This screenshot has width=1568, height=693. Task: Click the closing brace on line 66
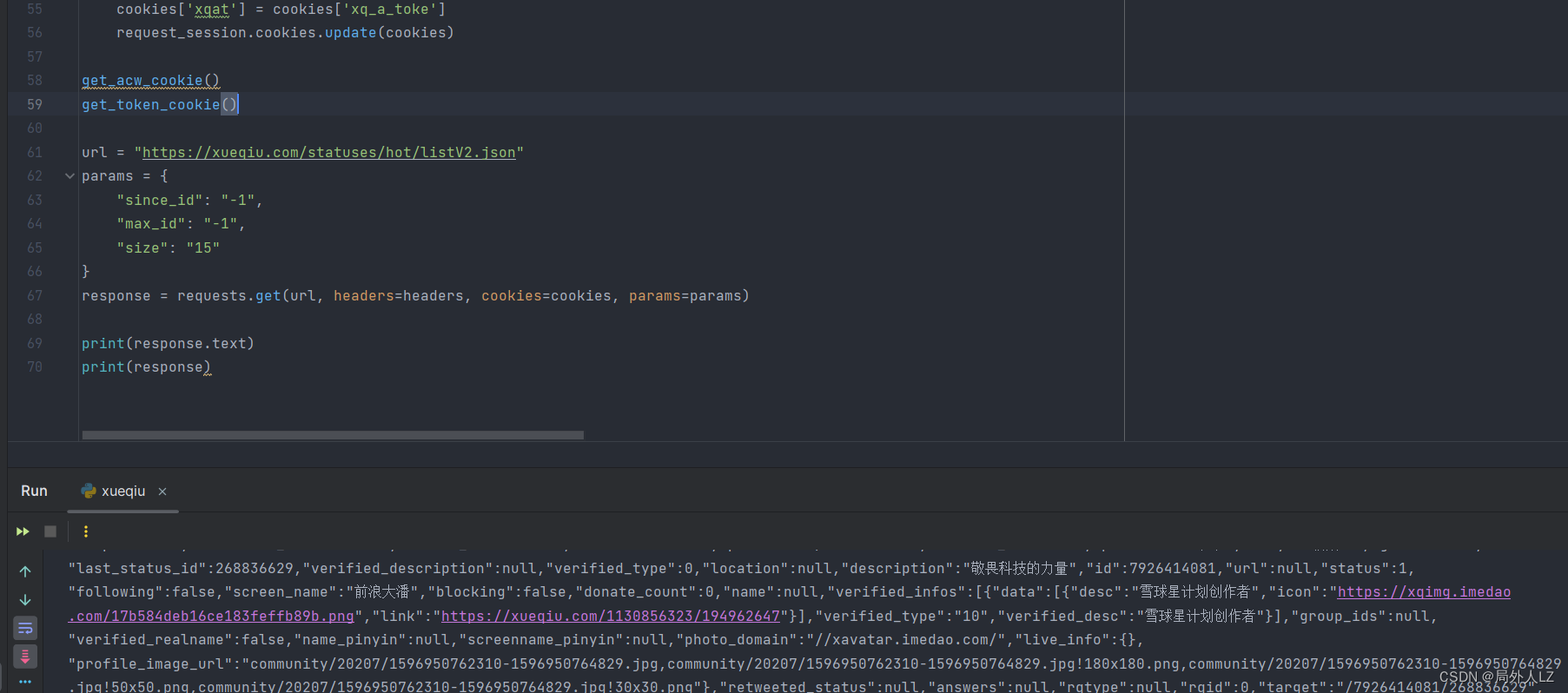[x=86, y=272]
